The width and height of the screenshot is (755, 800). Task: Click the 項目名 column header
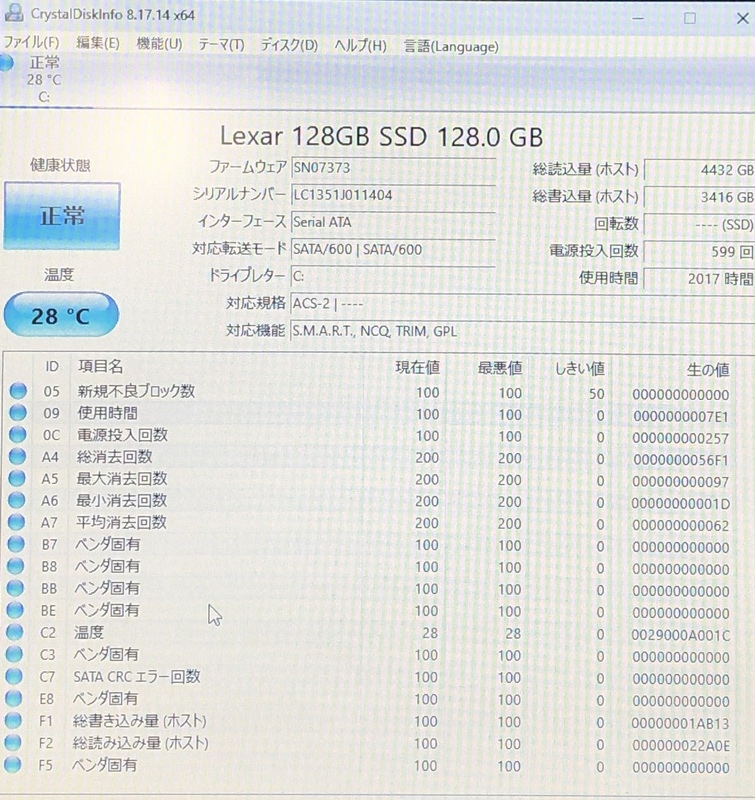(x=100, y=366)
